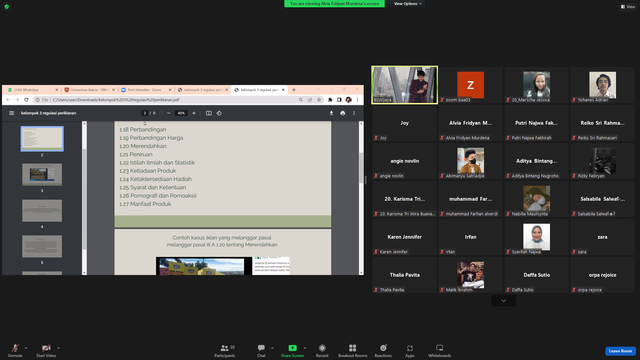
Task: Click the PDF zoom percentage field
Action: point(181,113)
